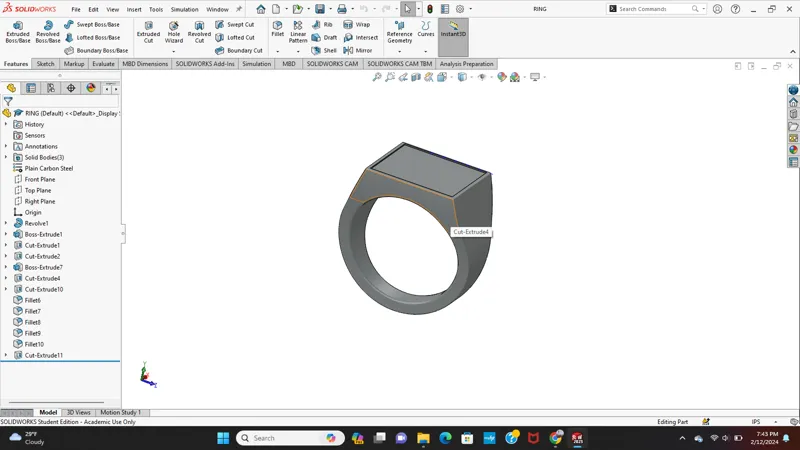Switch to the Motion Study 1 tab
This screenshot has height=450, width=800.
(x=120, y=412)
